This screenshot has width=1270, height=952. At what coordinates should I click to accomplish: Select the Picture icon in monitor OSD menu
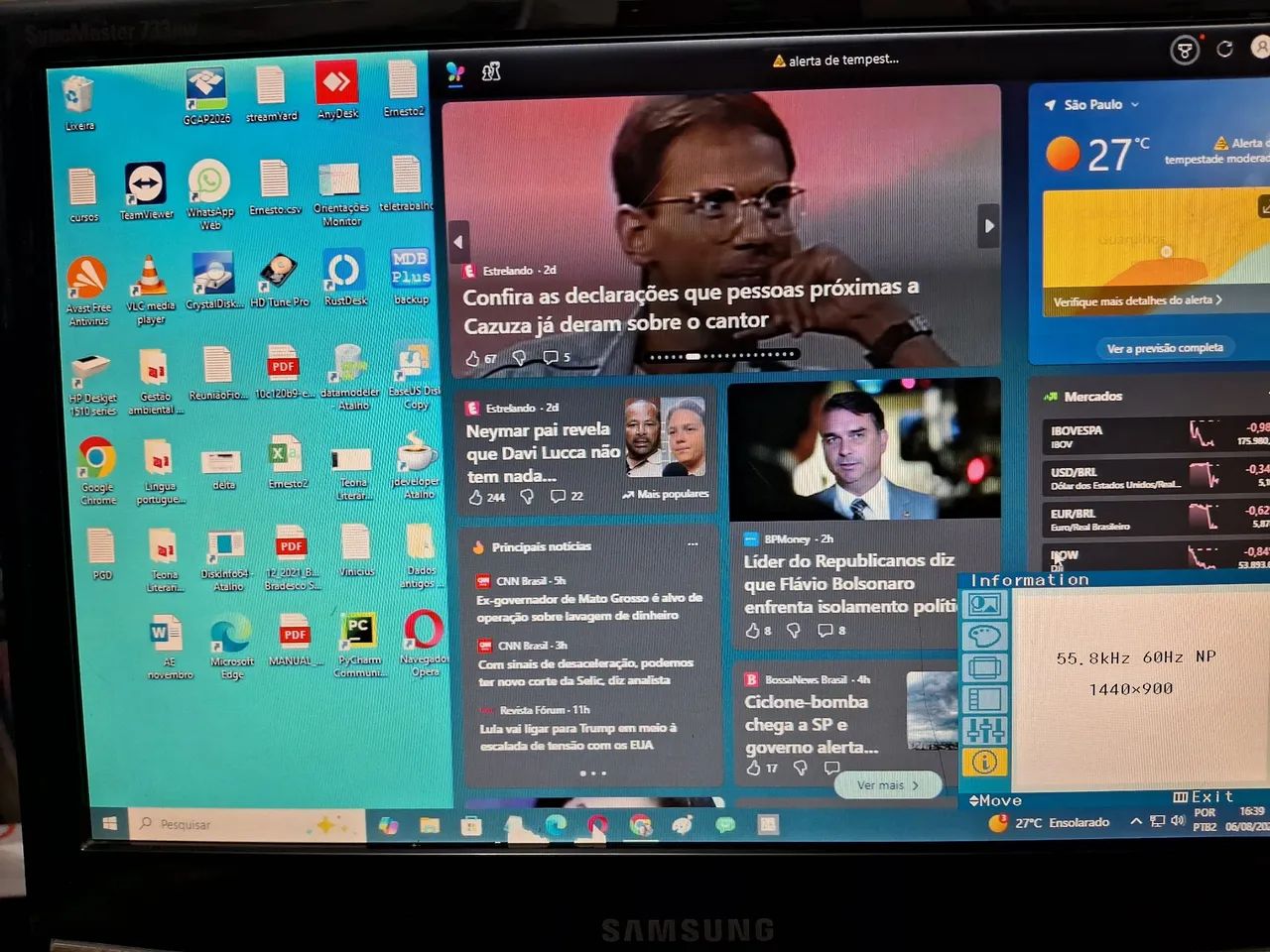point(983,604)
